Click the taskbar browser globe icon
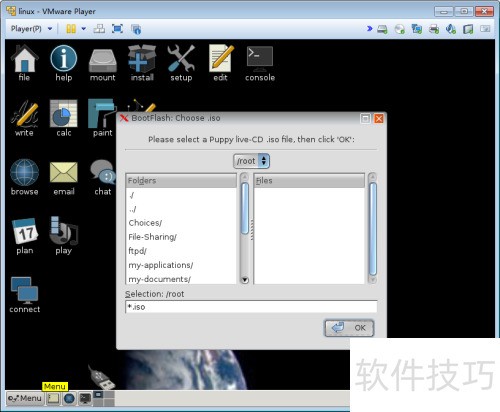 (x=69, y=398)
